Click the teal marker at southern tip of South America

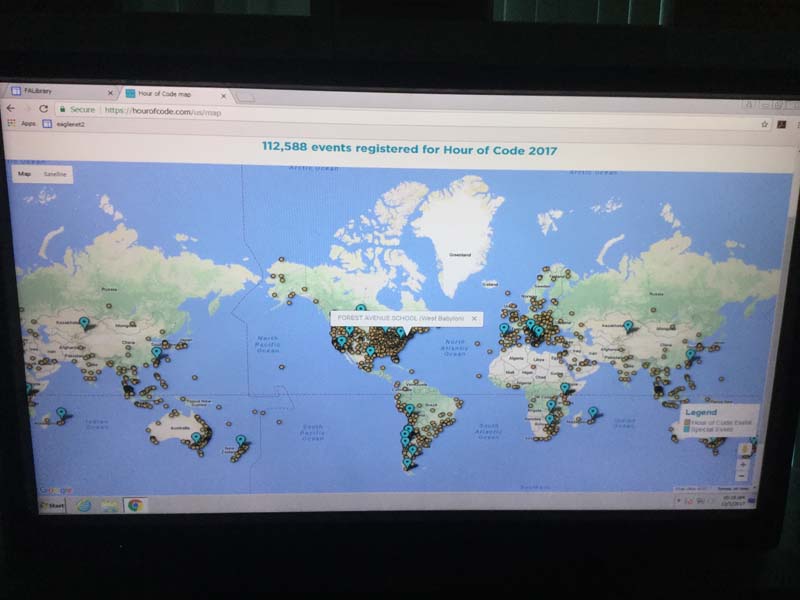point(407,464)
